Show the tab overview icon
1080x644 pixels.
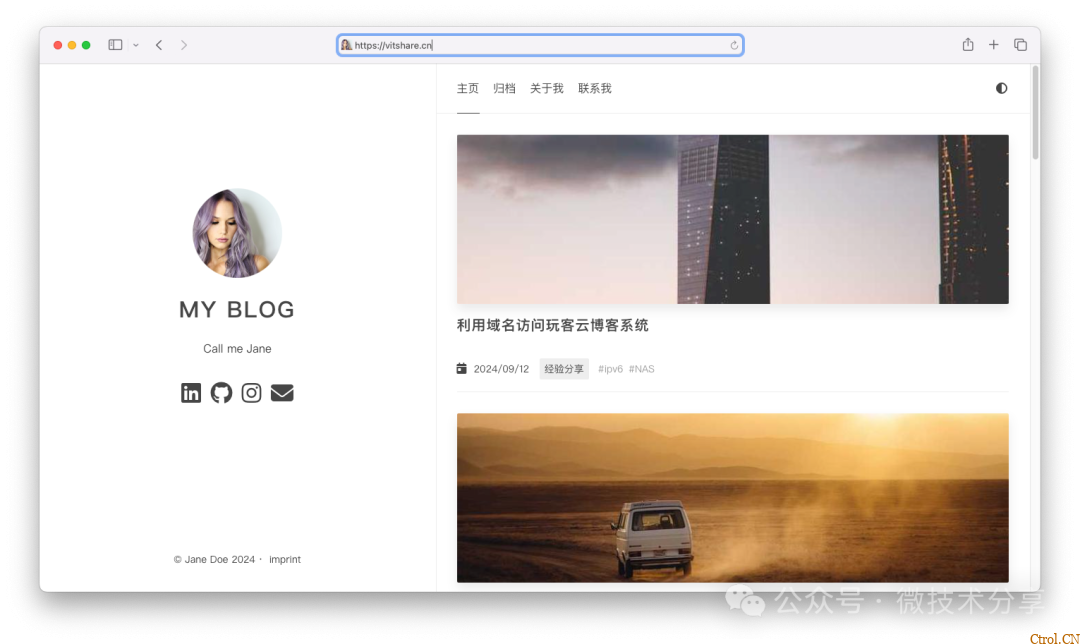coord(1020,45)
